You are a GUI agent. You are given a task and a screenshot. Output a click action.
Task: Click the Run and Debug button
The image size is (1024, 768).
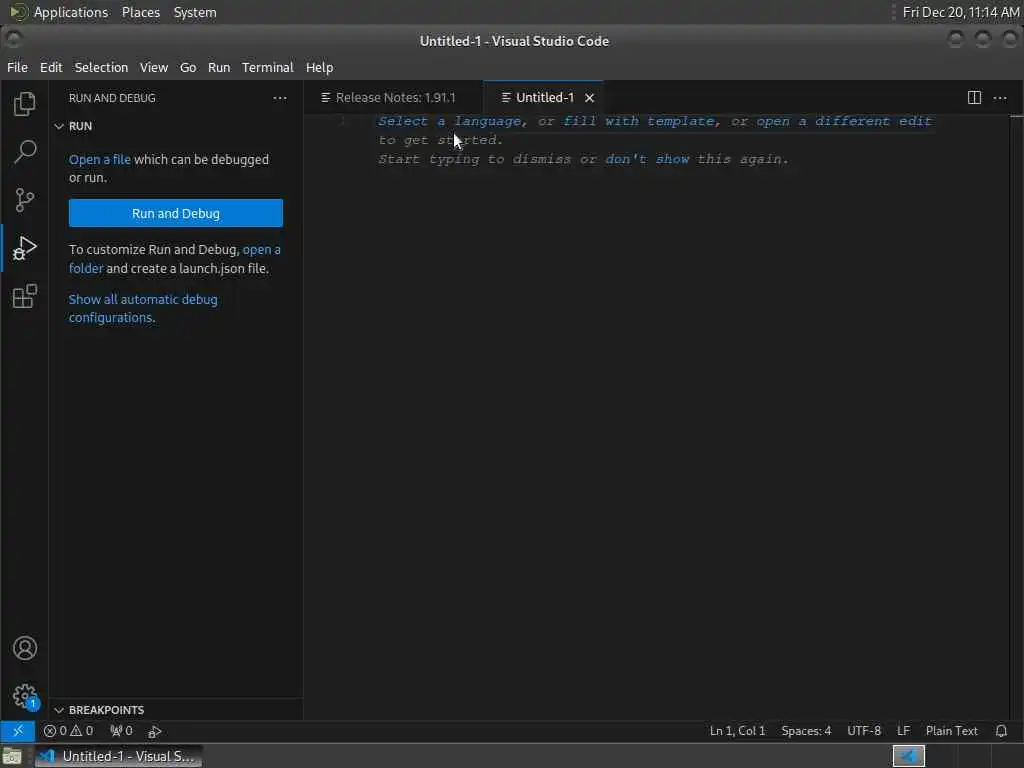(x=176, y=214)
